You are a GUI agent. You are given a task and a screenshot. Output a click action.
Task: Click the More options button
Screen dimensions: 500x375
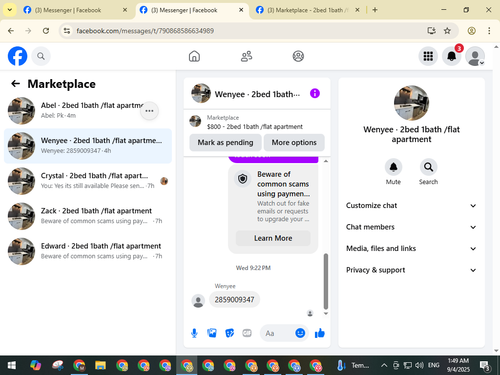[294, 143]
